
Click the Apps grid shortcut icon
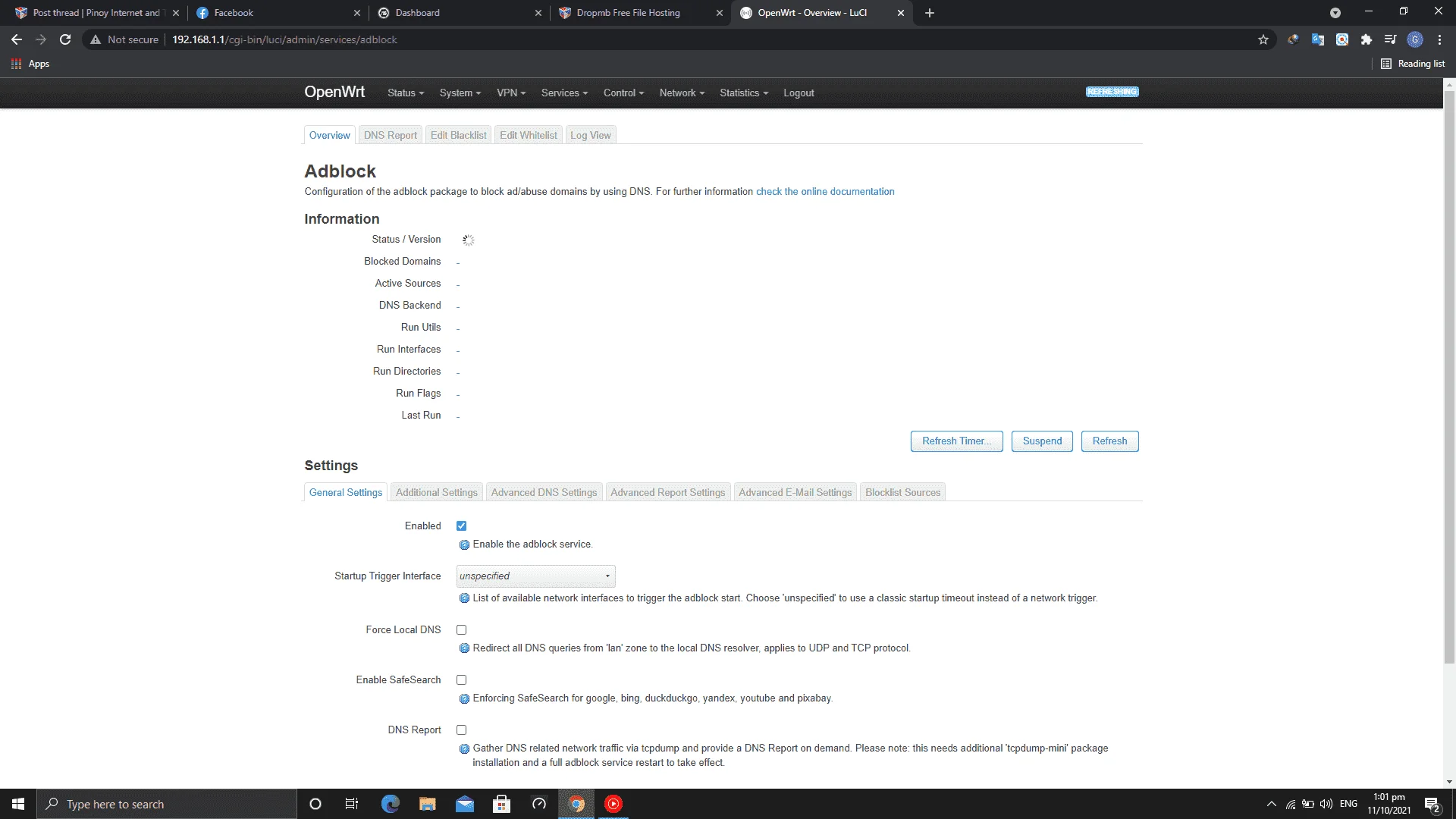(16, 64)
